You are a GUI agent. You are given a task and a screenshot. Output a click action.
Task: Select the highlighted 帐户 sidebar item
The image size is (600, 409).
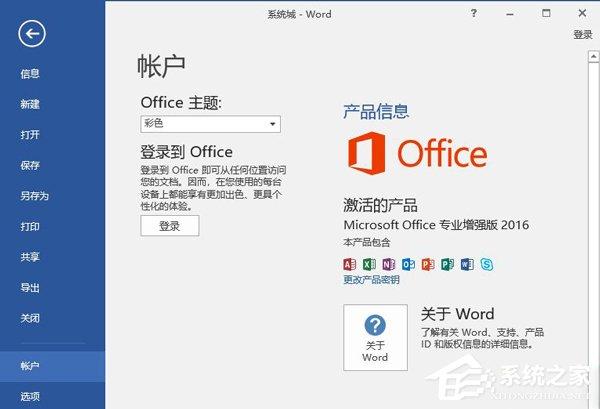(52, 366)
